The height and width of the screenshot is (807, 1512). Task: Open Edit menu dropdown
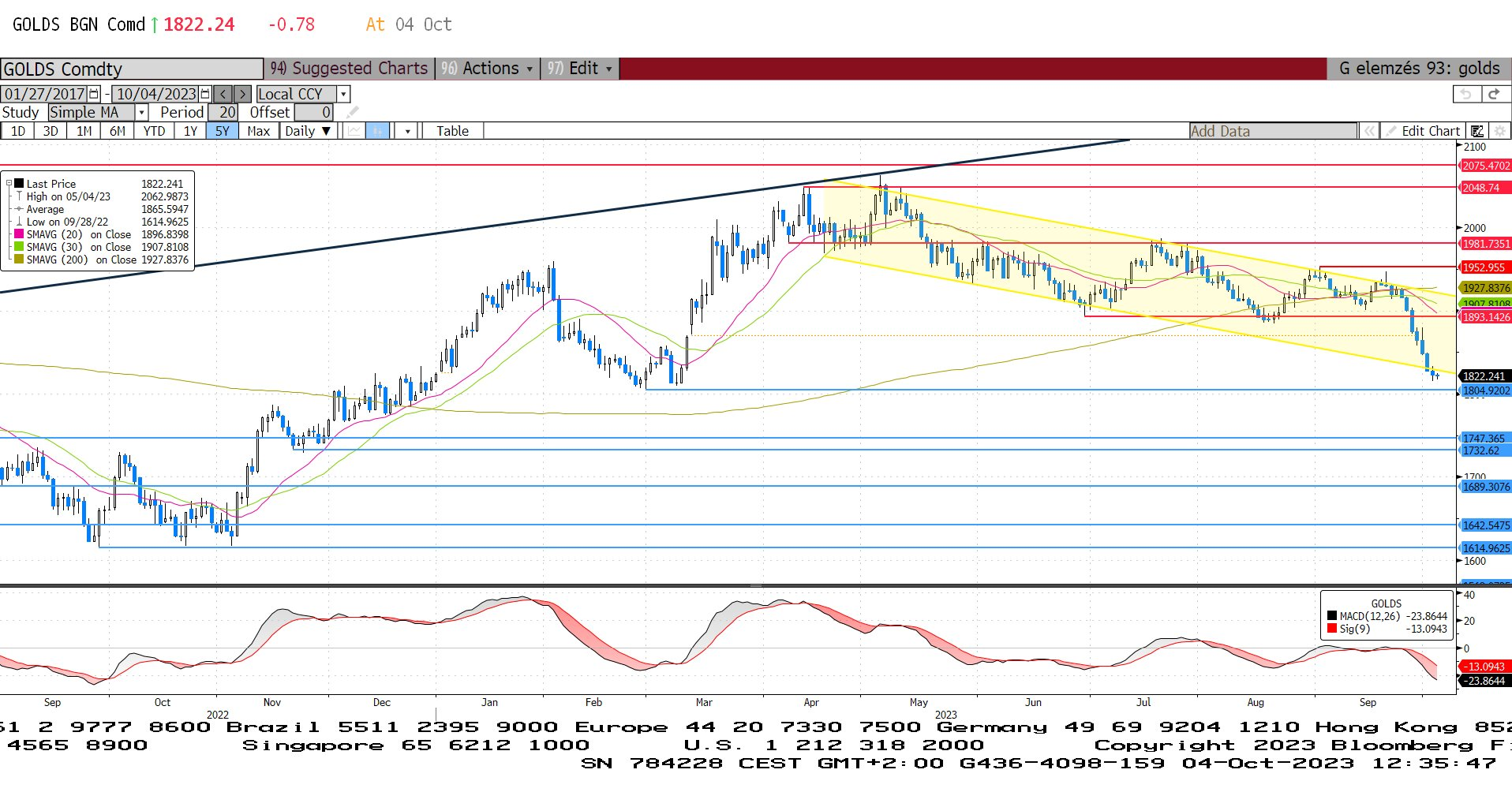click(580, 69)
